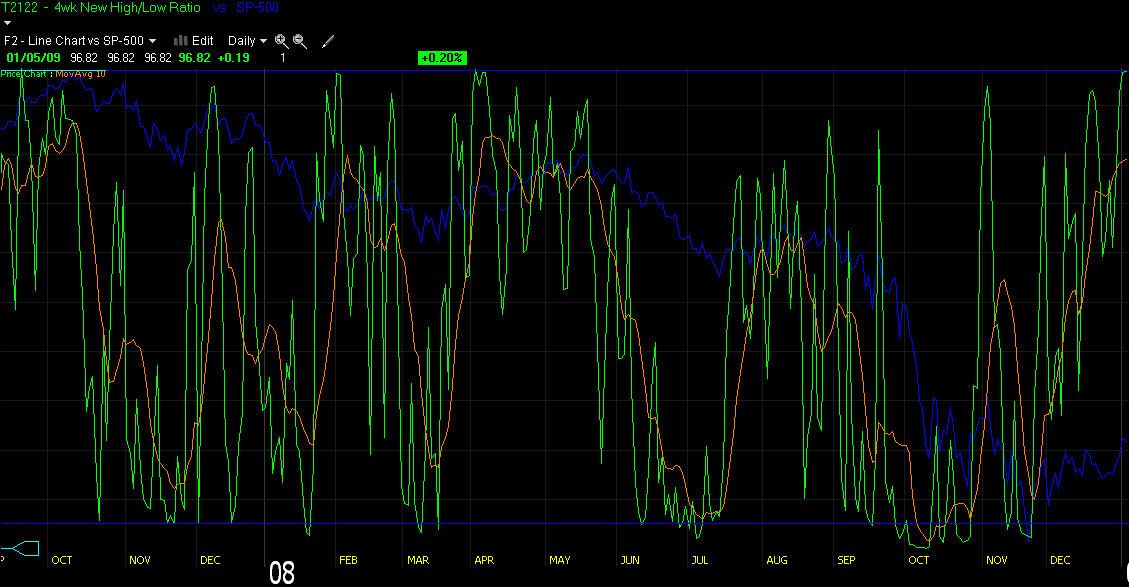
Task: Click the first OCT month label
Action: pos(62,560)
